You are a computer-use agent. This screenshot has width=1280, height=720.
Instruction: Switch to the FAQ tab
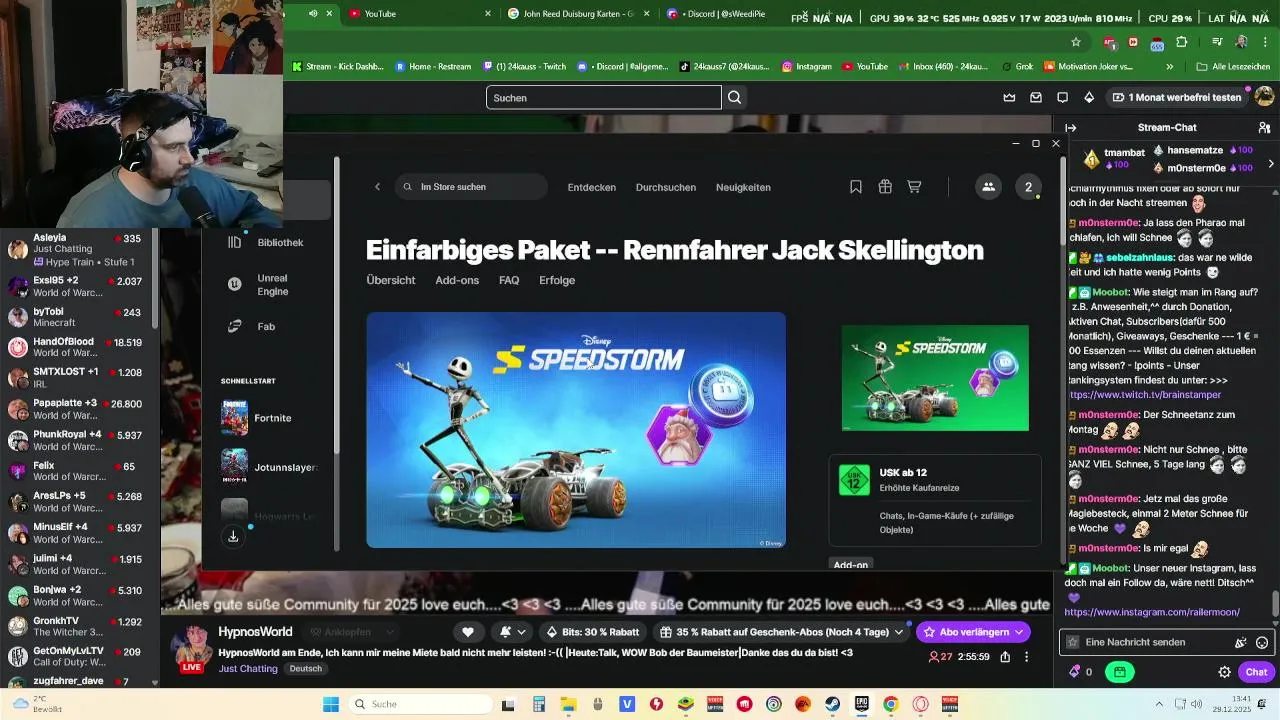point(509,280)
